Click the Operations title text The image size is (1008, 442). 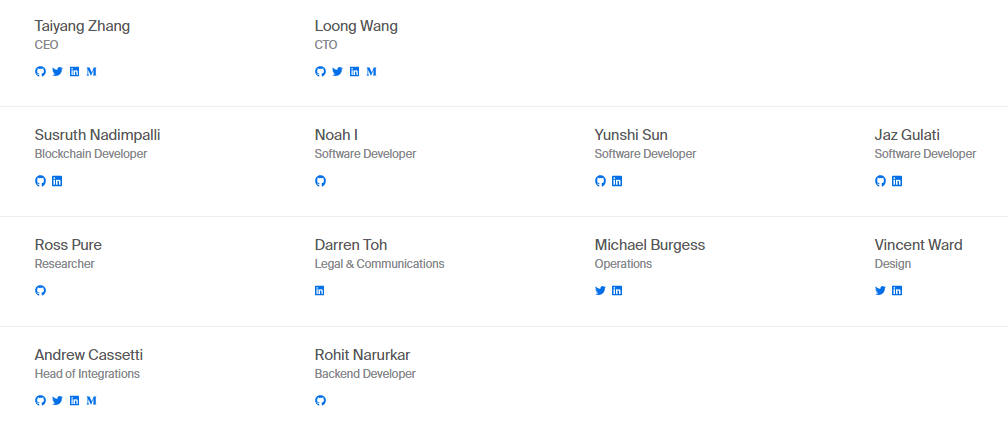click(623, 264)
